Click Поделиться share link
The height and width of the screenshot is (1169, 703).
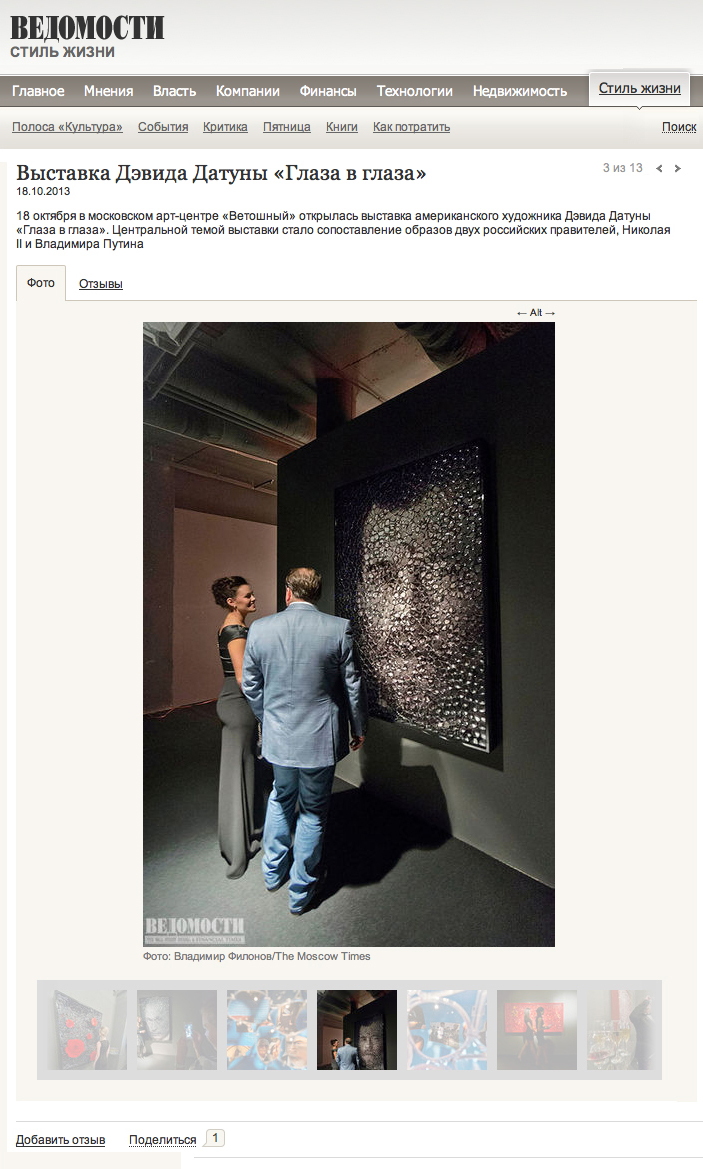click(163, 1140)
